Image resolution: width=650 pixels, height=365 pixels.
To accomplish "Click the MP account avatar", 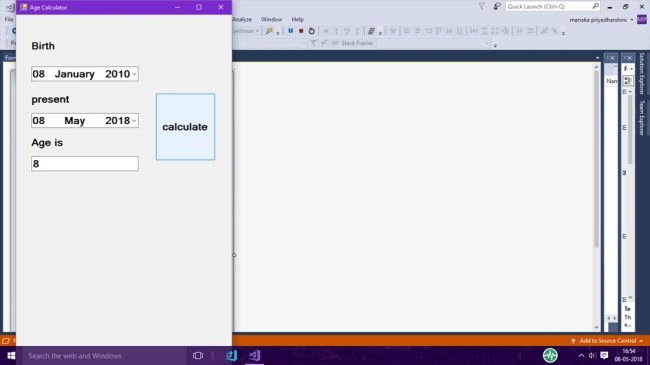I will 642,19.
